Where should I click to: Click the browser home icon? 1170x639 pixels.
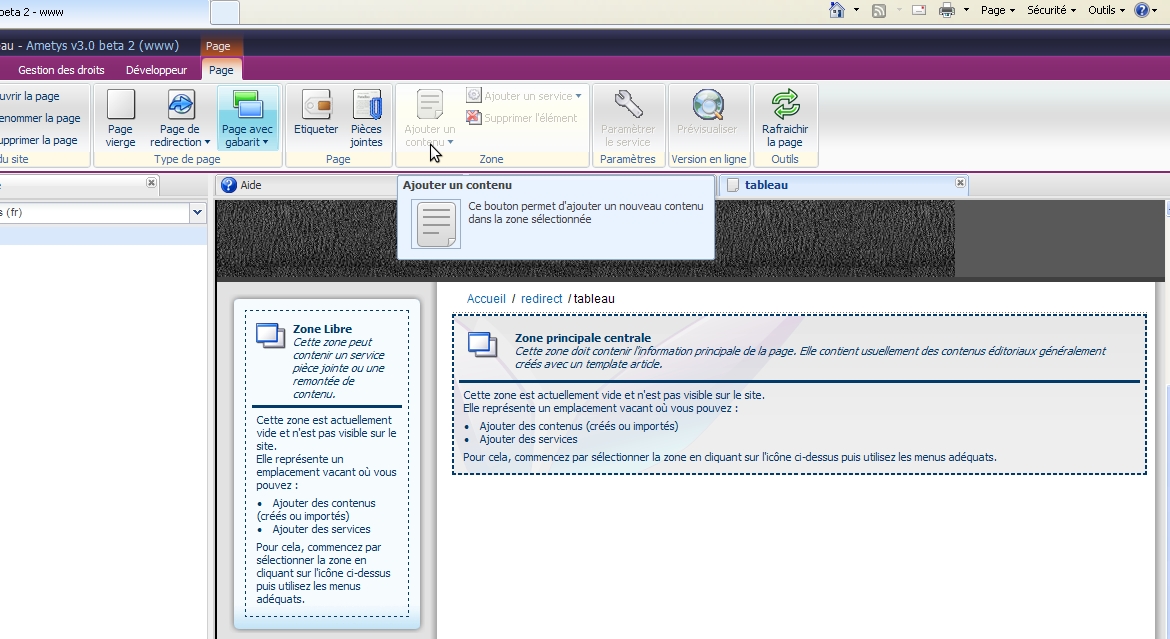(x=837, y=10)
